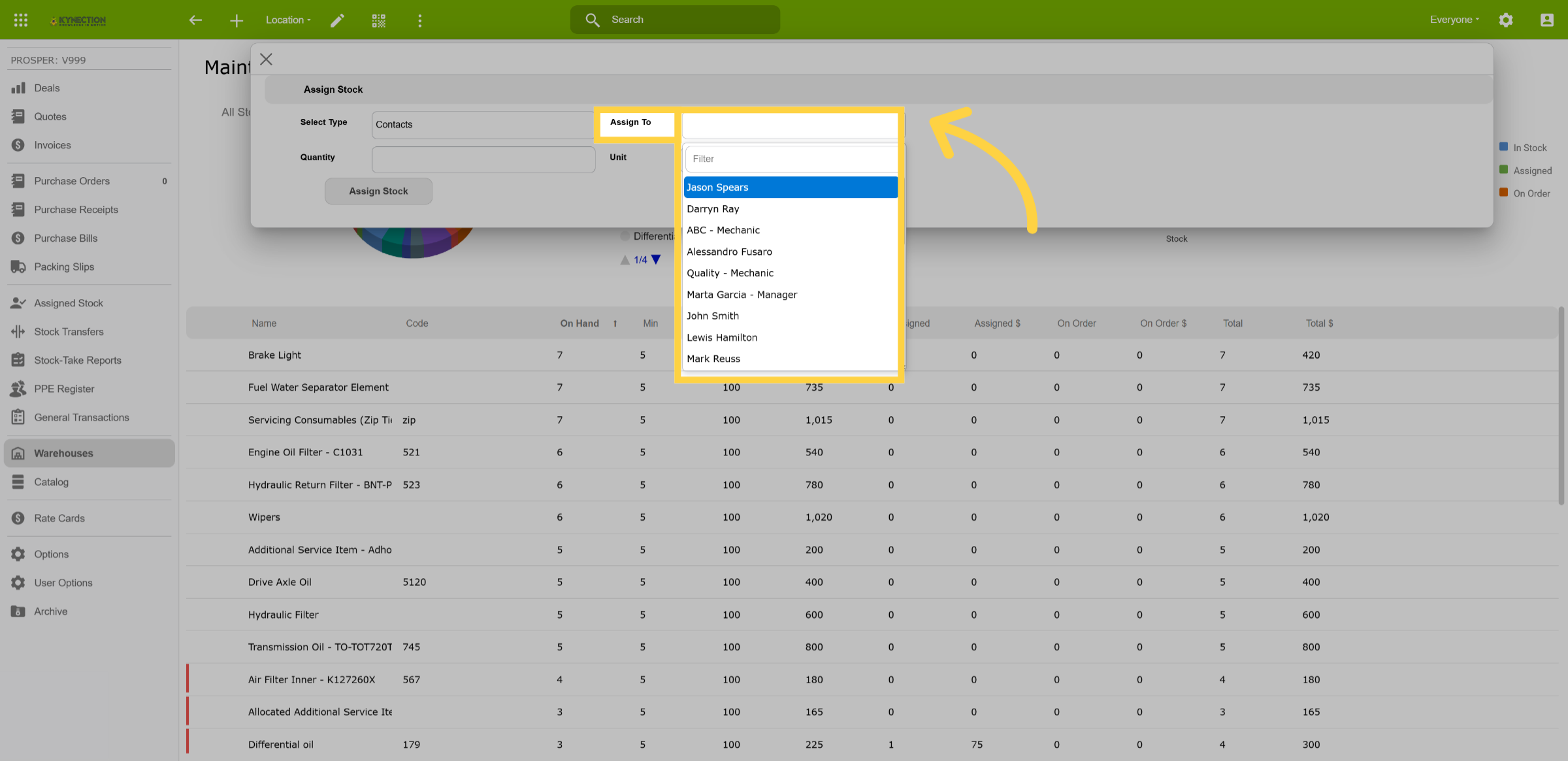Open the user account profile icon
1568x761 pixels.
click(1547, 20)
